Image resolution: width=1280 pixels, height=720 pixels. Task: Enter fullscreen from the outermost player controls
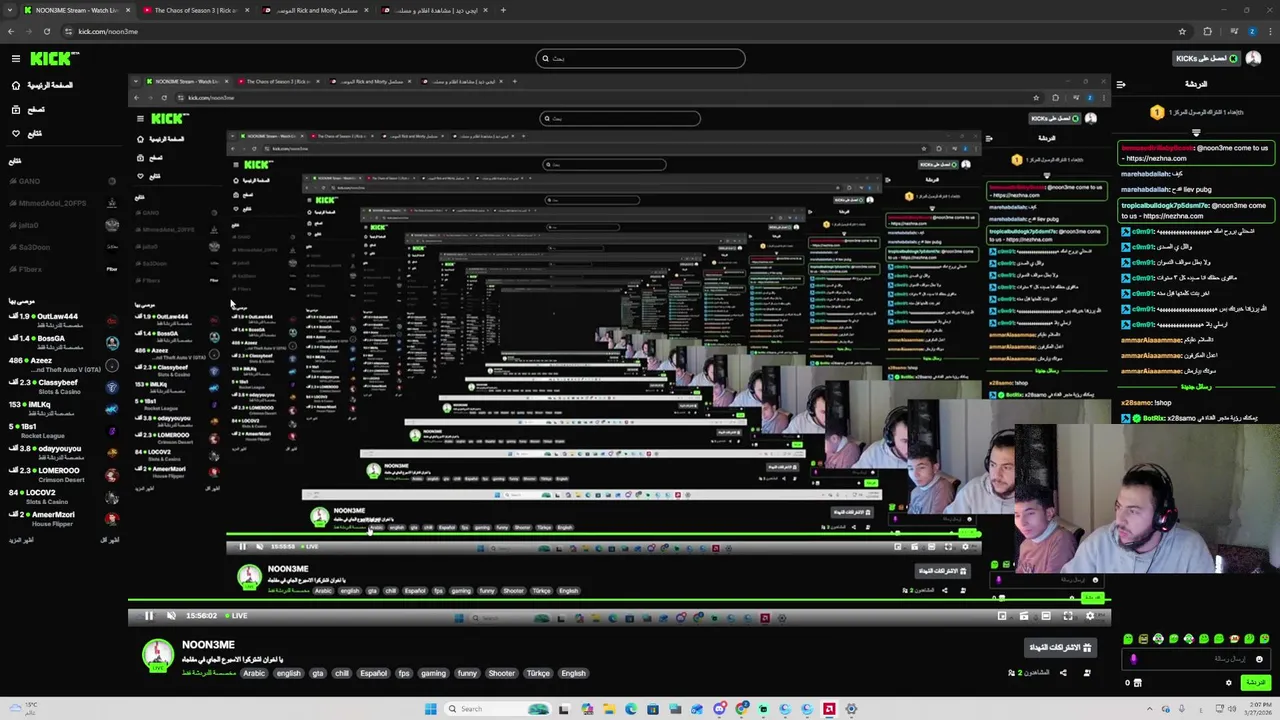1068,616
